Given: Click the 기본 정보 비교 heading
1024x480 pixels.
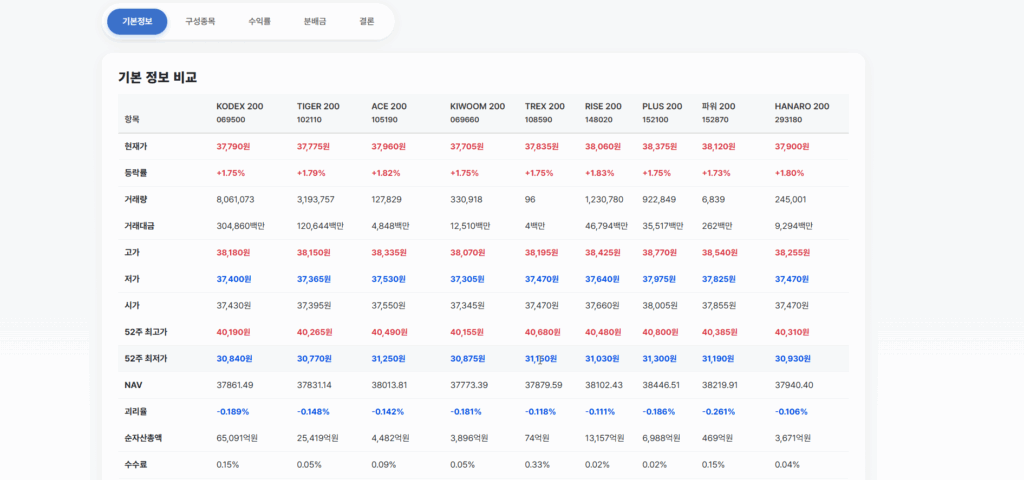Looking at the screenshot, I should point(157,77).
